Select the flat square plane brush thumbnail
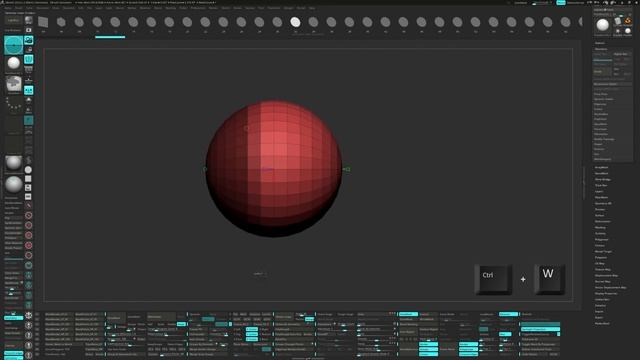Image resolution: width=640 pixels, height=360 pixels. tap(43, 22)
